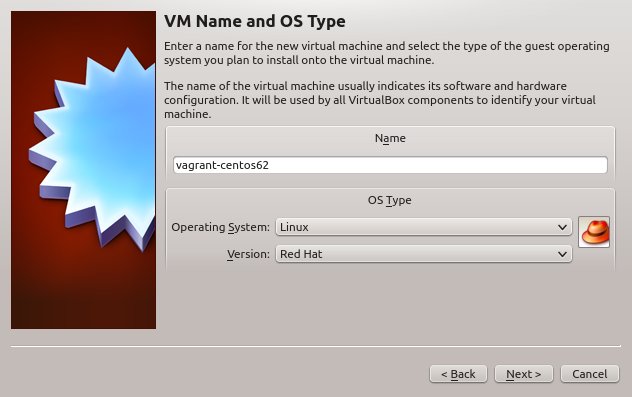
Task: Click the Name field containing vagrant-centos62
Action: (390, 165)
